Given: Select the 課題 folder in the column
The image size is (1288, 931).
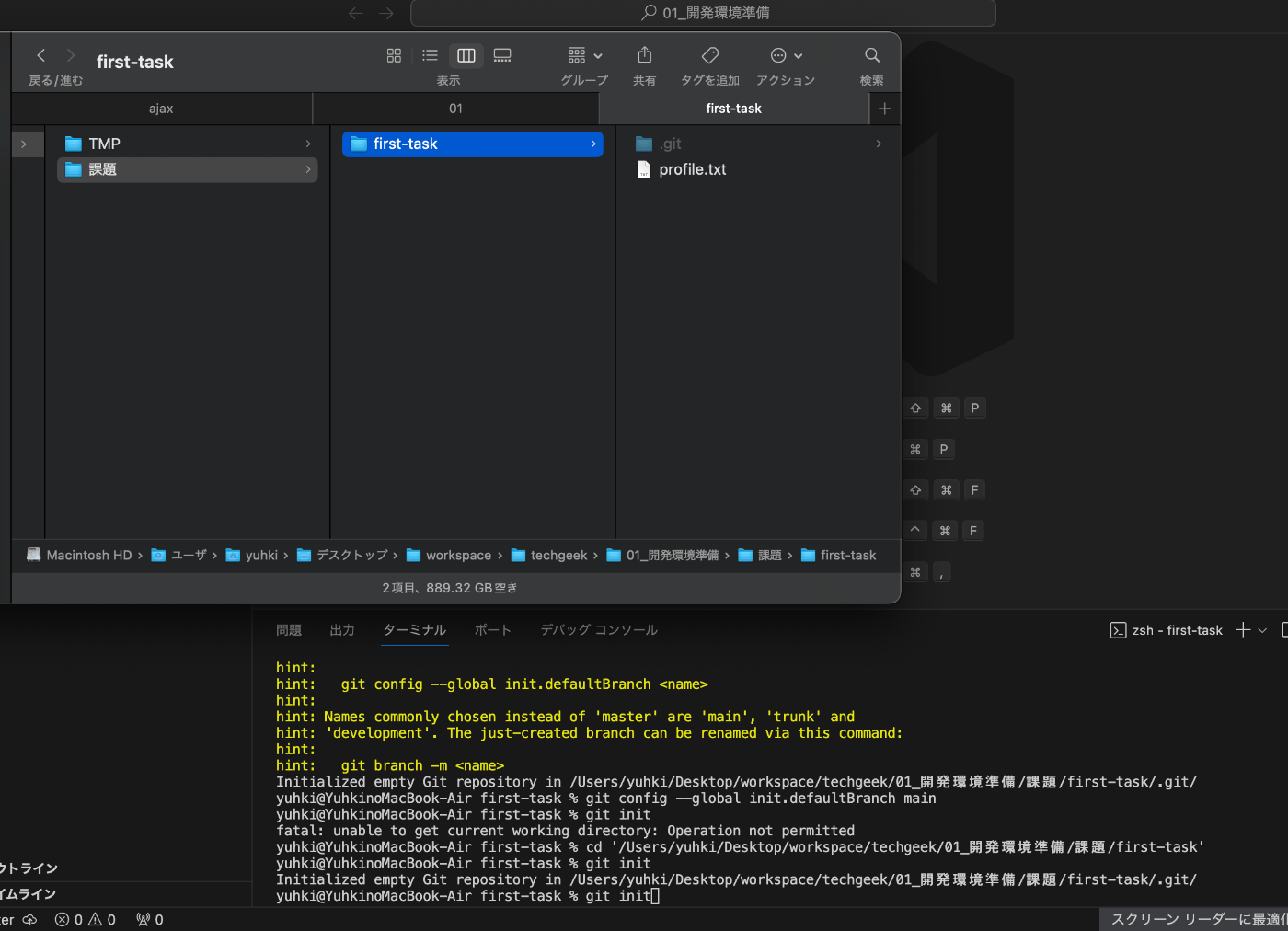Looking at the screenshot, I should point(188,169).
